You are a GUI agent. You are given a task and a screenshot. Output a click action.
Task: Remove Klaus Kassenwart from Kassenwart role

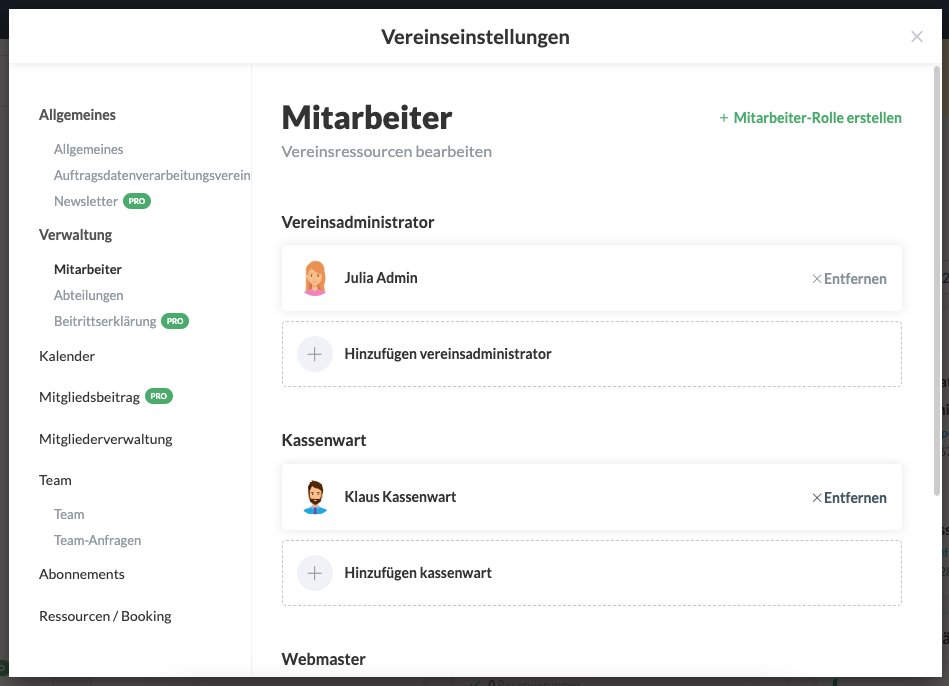849,498
